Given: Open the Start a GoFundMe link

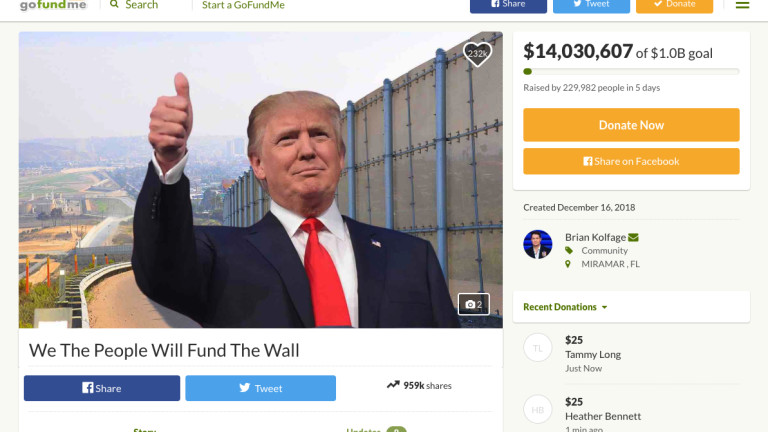Looking at the screenshot, I should click(x=243, y=5).
